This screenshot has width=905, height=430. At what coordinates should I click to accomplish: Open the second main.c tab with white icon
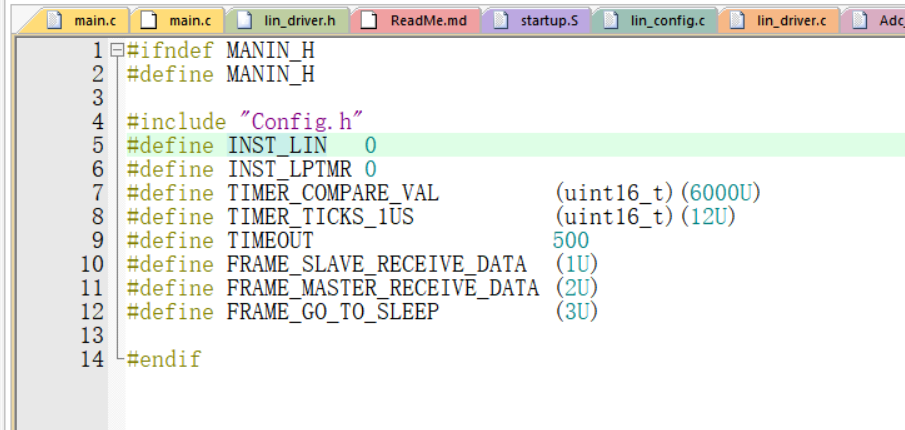pos(178,21)
